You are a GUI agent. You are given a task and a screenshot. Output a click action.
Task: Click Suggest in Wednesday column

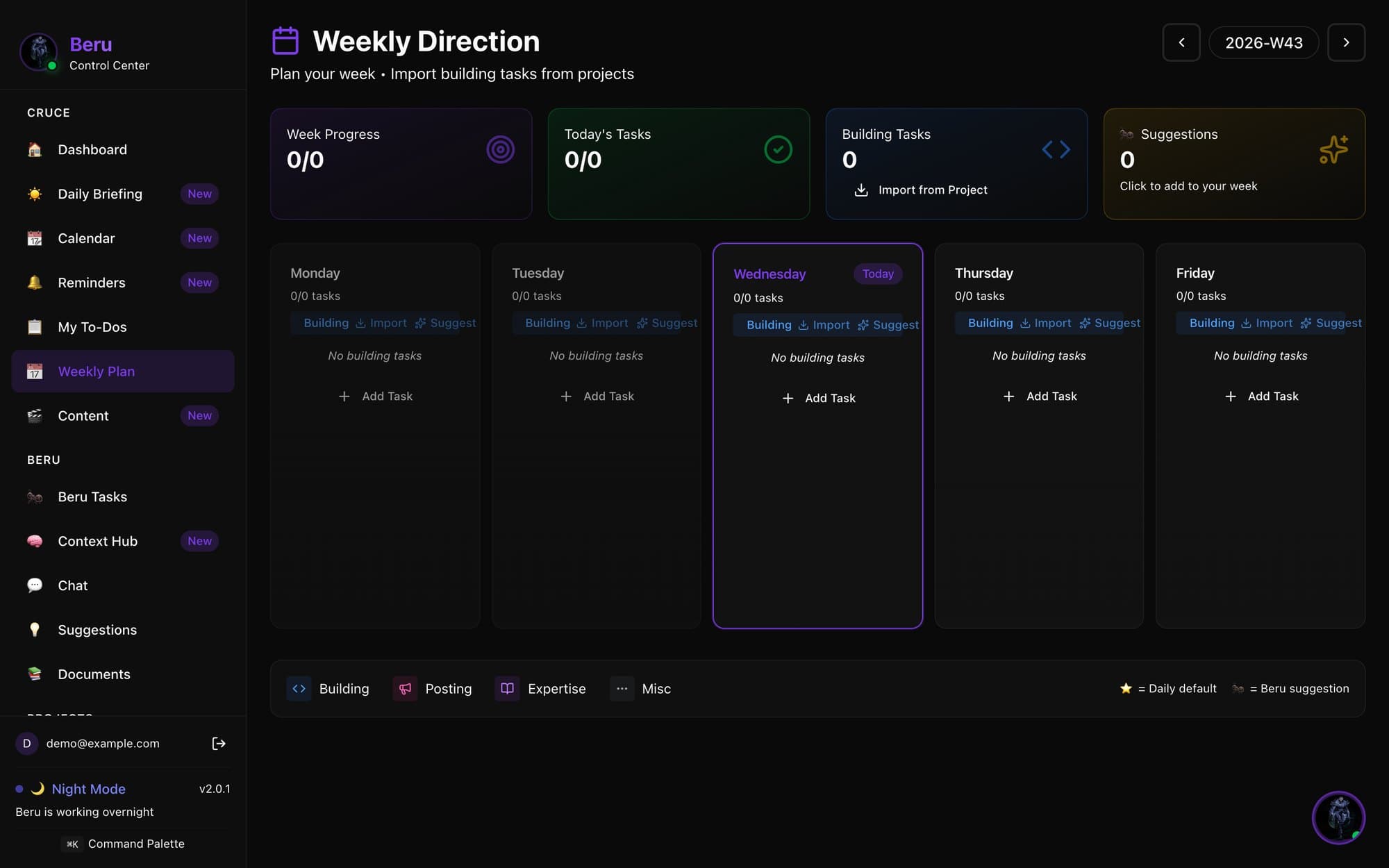pos(888,325)
